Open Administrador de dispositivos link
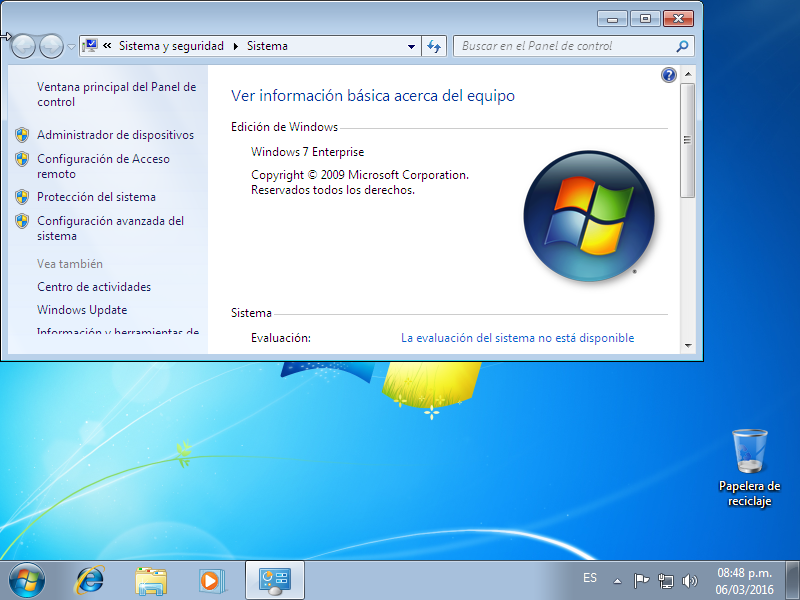The height and width of the screenshot is (600, 800). (115, 135)
